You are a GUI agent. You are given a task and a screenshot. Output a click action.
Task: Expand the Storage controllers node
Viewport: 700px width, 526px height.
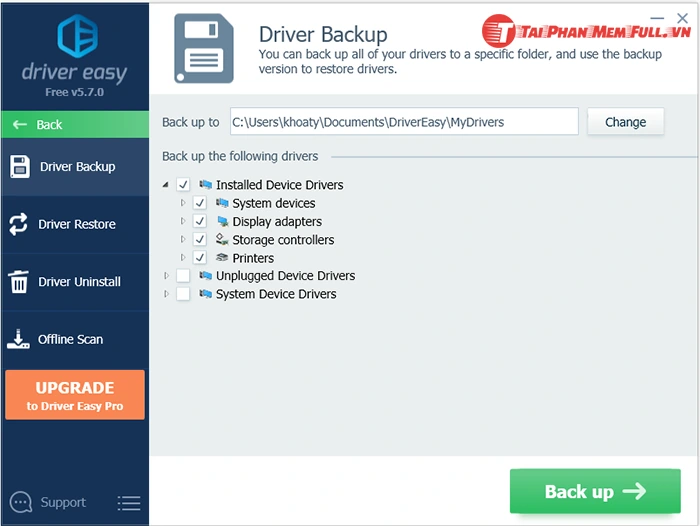click(x=183, y=239)
